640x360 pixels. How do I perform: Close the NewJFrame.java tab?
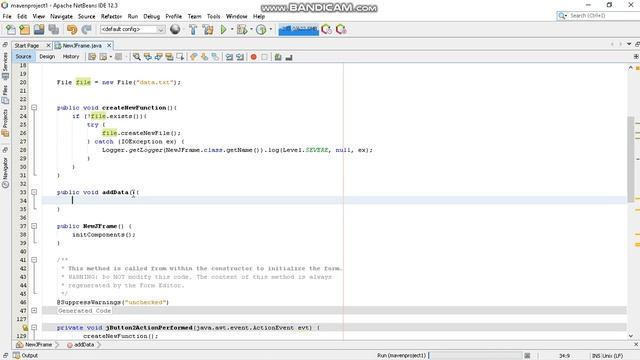click(x=109, y=46)
